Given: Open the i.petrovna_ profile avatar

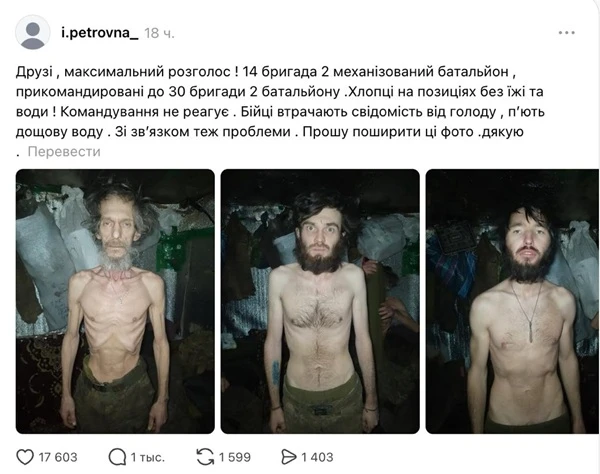Looking at the screenshot, I should click(33, 33).
